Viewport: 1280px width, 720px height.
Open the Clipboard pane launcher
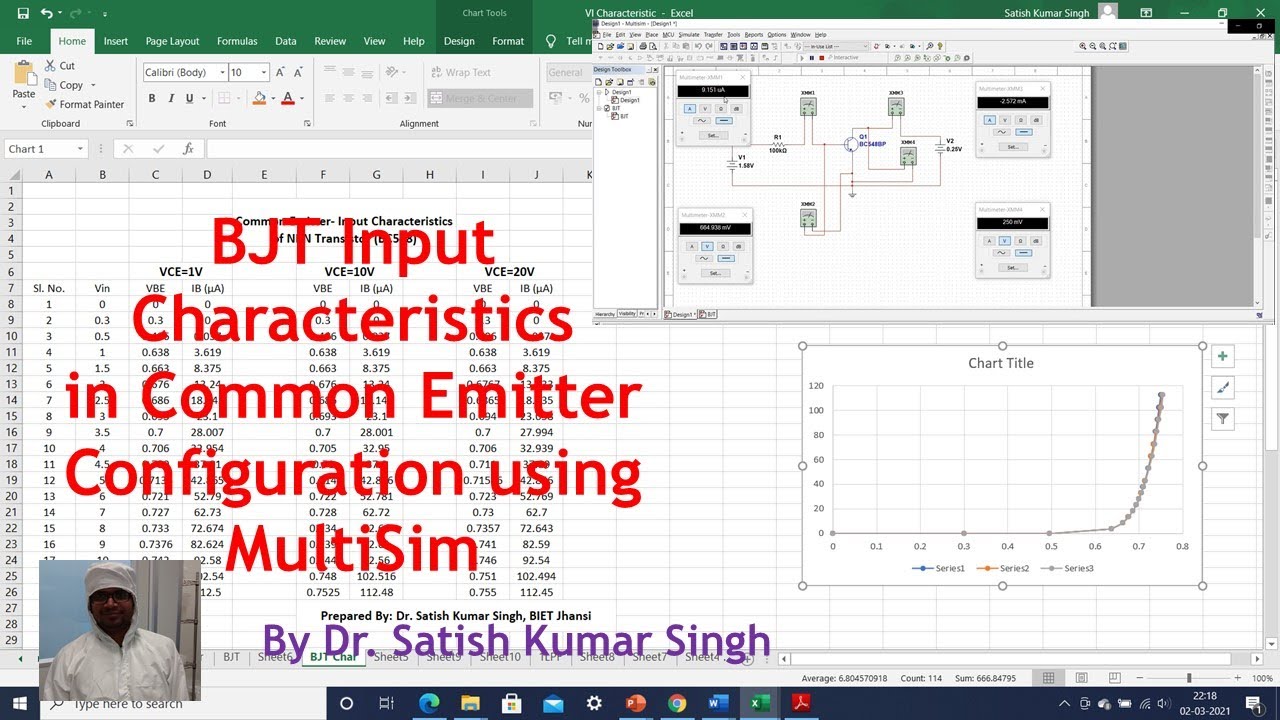point(130,124)
